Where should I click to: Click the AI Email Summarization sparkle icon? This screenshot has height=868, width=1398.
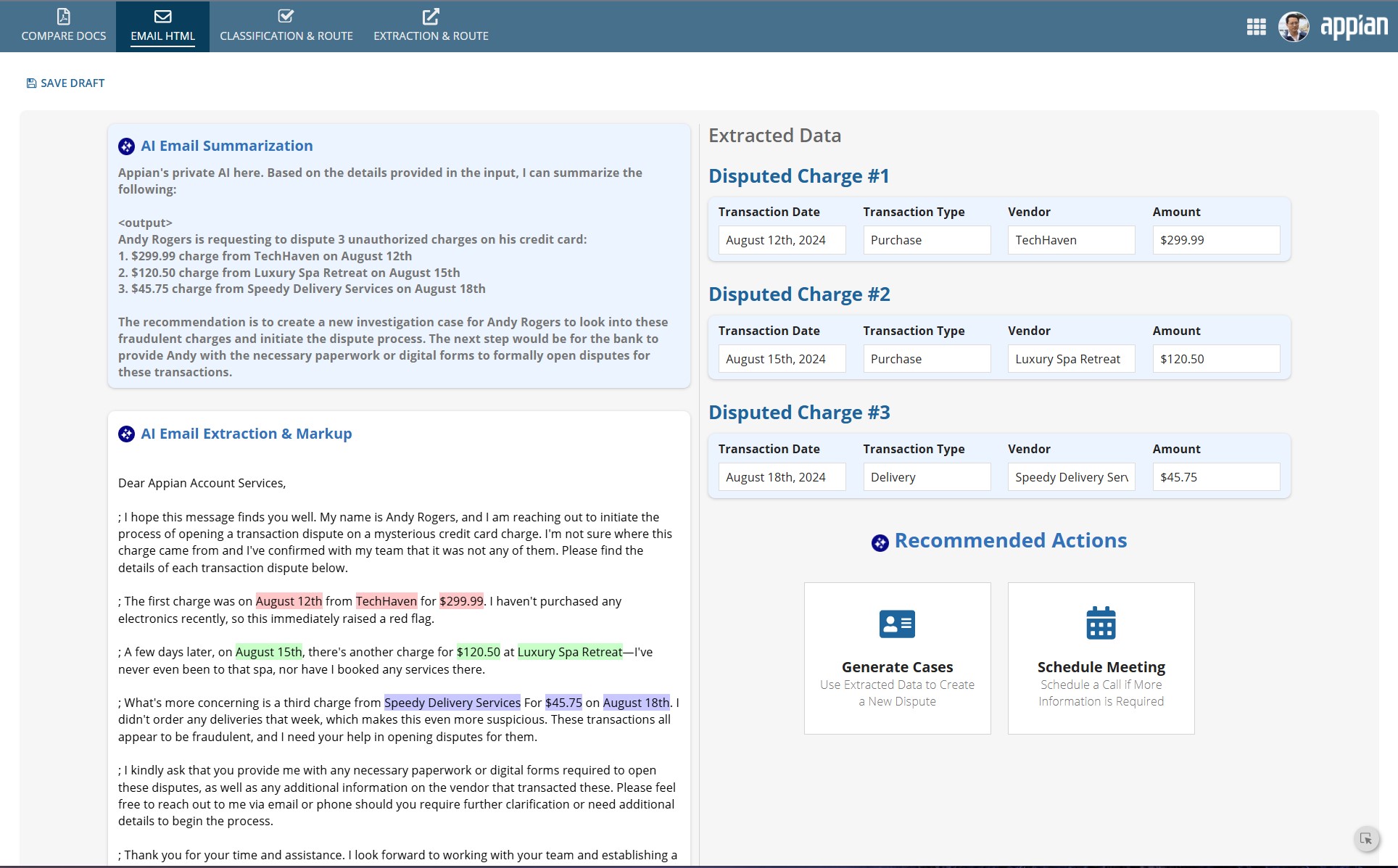click(126, 146)
